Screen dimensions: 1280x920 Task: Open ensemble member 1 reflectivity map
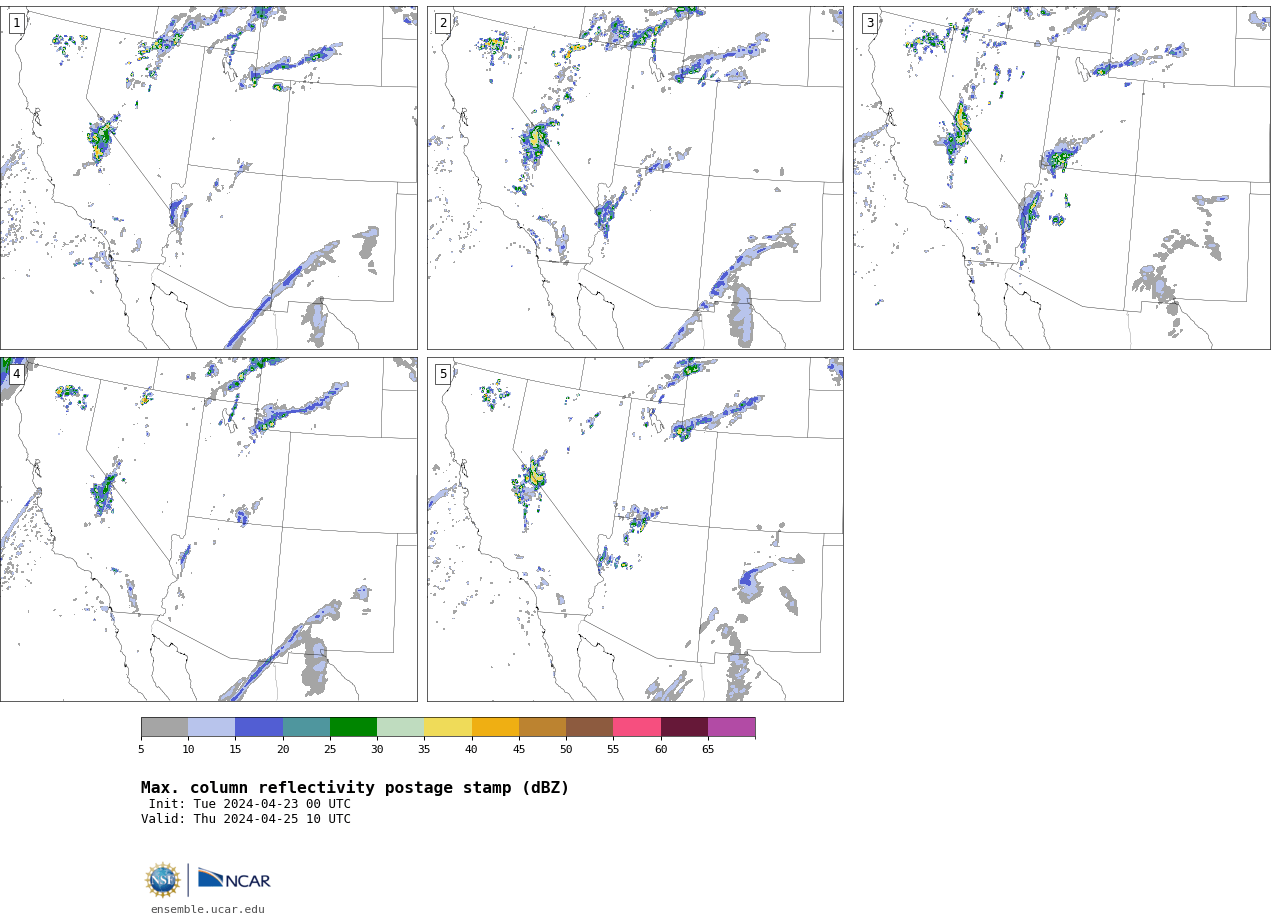click(209, 178)
